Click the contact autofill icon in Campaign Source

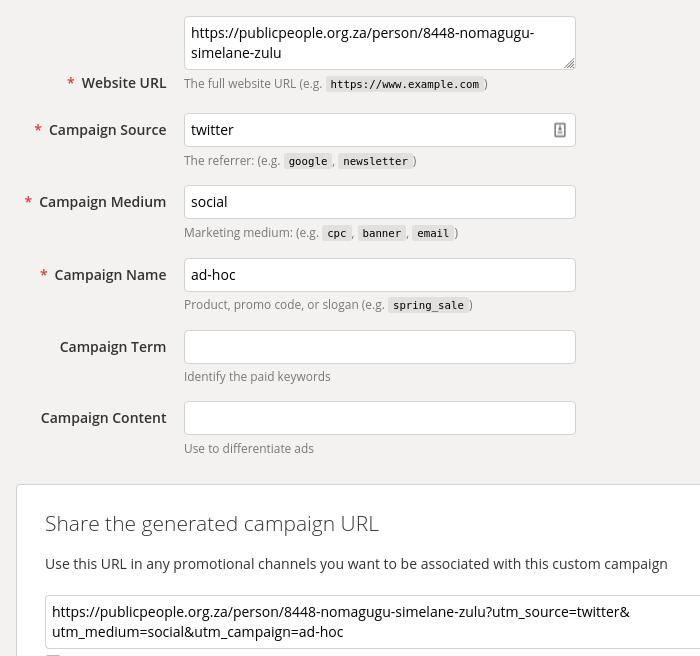tap(560, 130)
